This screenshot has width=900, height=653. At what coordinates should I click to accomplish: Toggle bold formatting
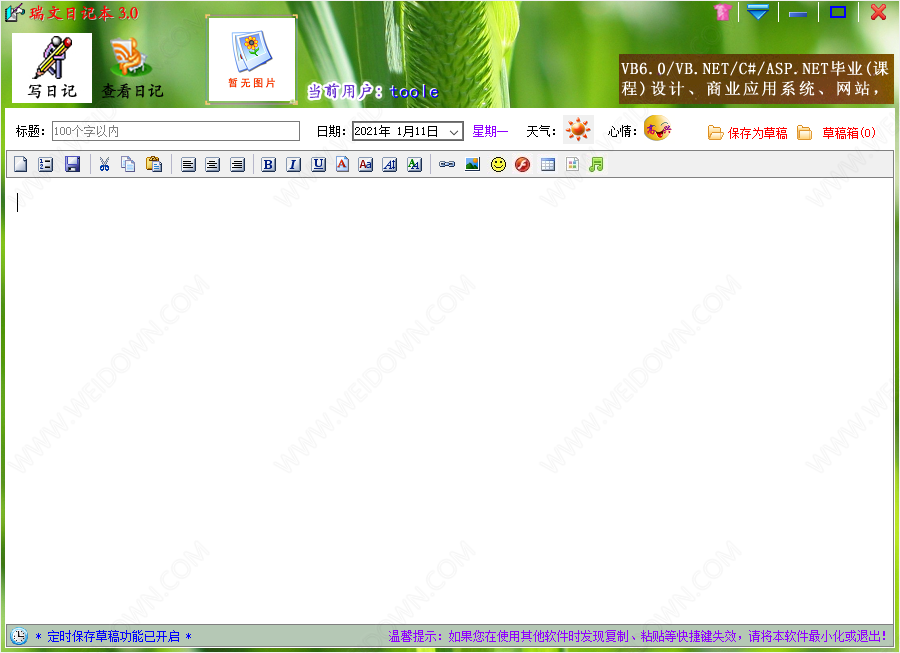(268, 165)
